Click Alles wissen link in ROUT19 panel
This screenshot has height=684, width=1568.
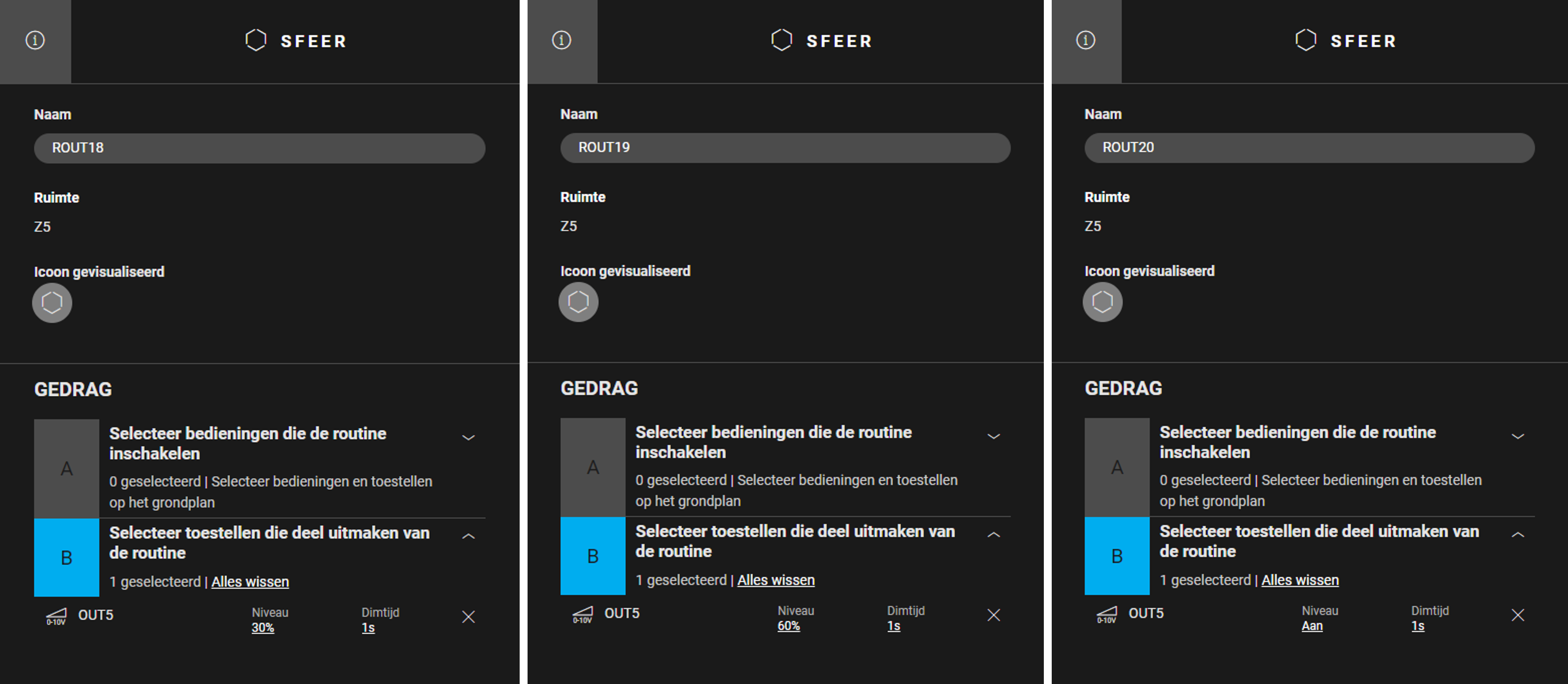pos(776,580)
